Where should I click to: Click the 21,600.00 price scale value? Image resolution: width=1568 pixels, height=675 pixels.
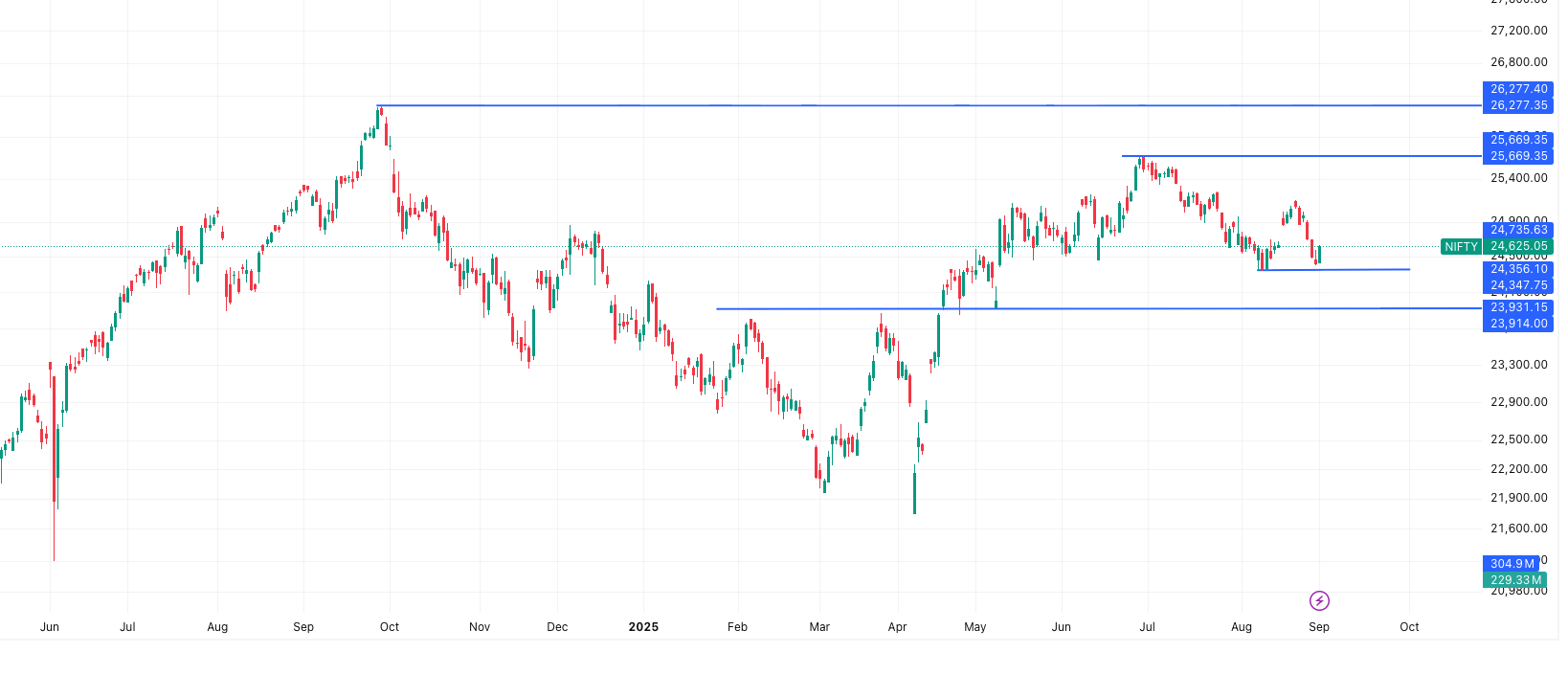pos(1518,529)
